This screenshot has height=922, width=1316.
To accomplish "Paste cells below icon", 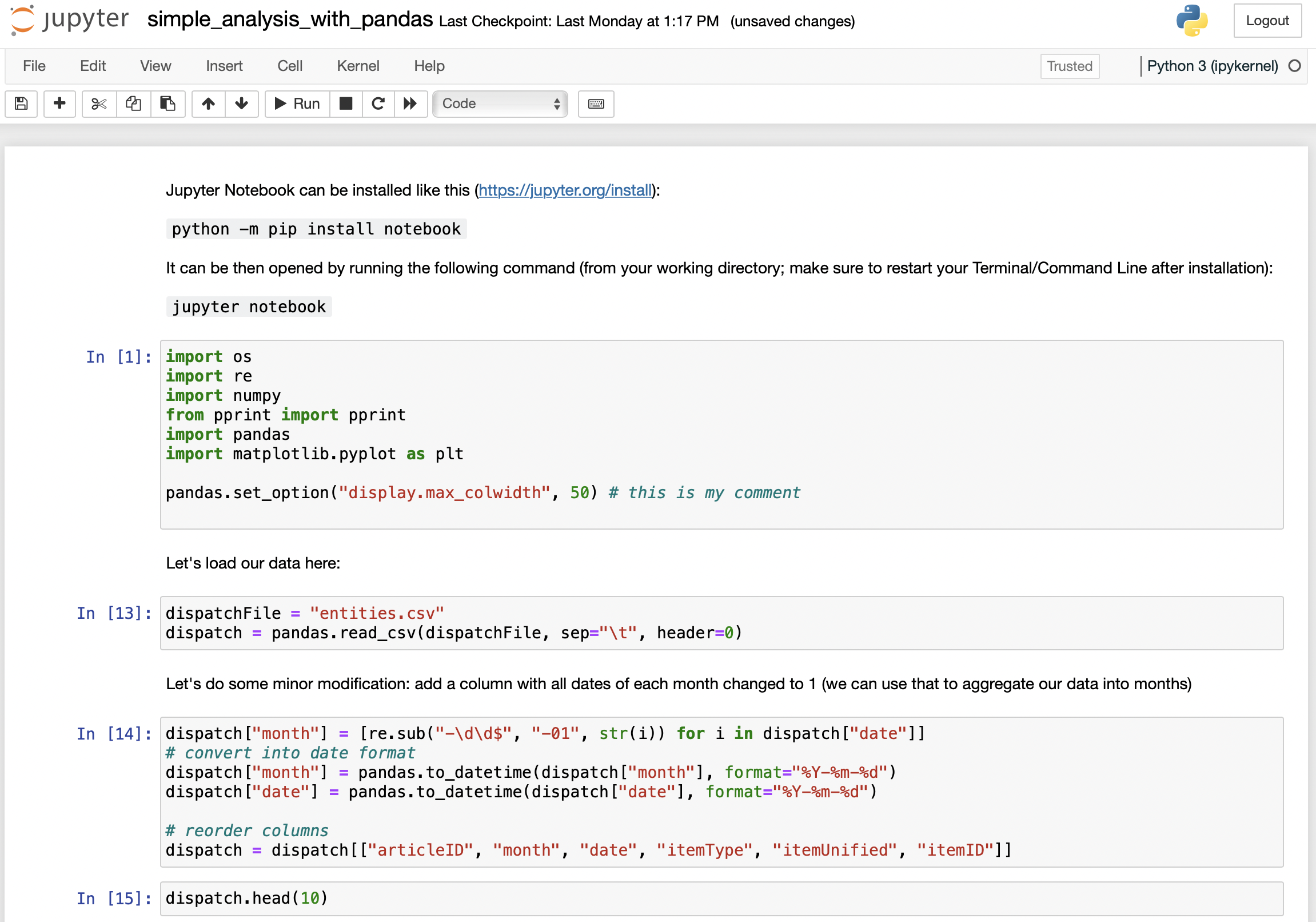I will click(x=168, y=104).
